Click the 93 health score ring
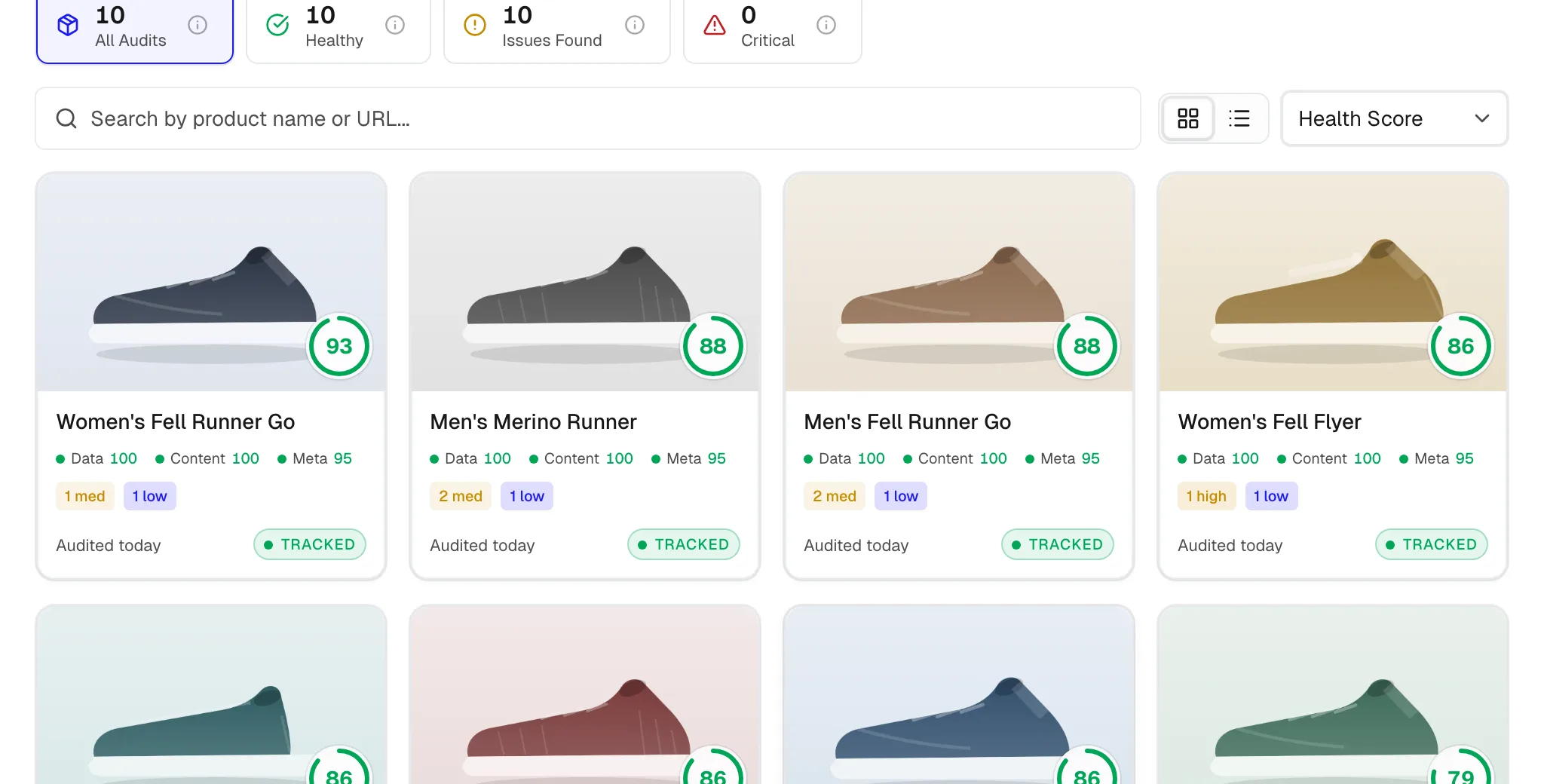 [339, 346]
